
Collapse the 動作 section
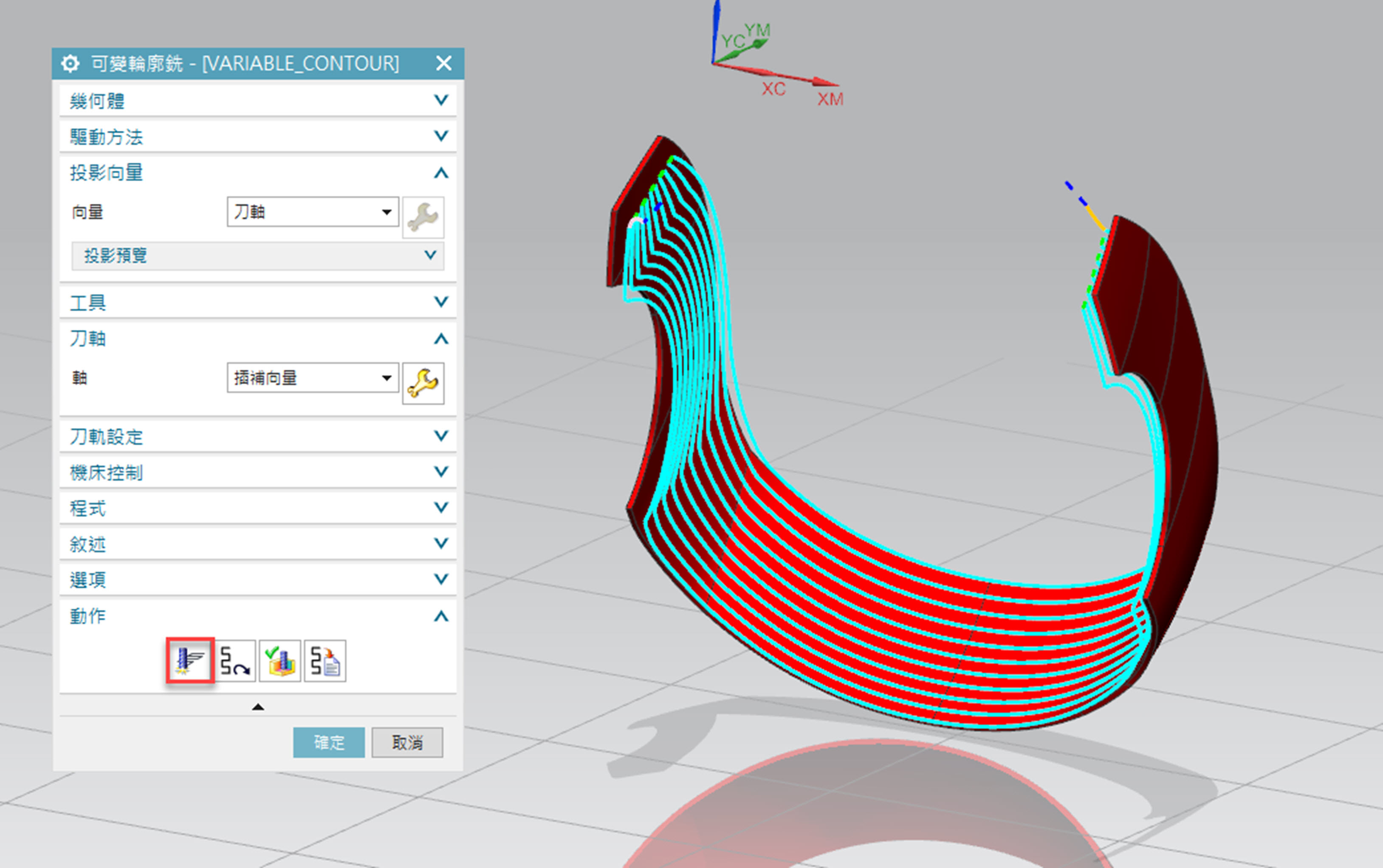[x=258, y=616]
